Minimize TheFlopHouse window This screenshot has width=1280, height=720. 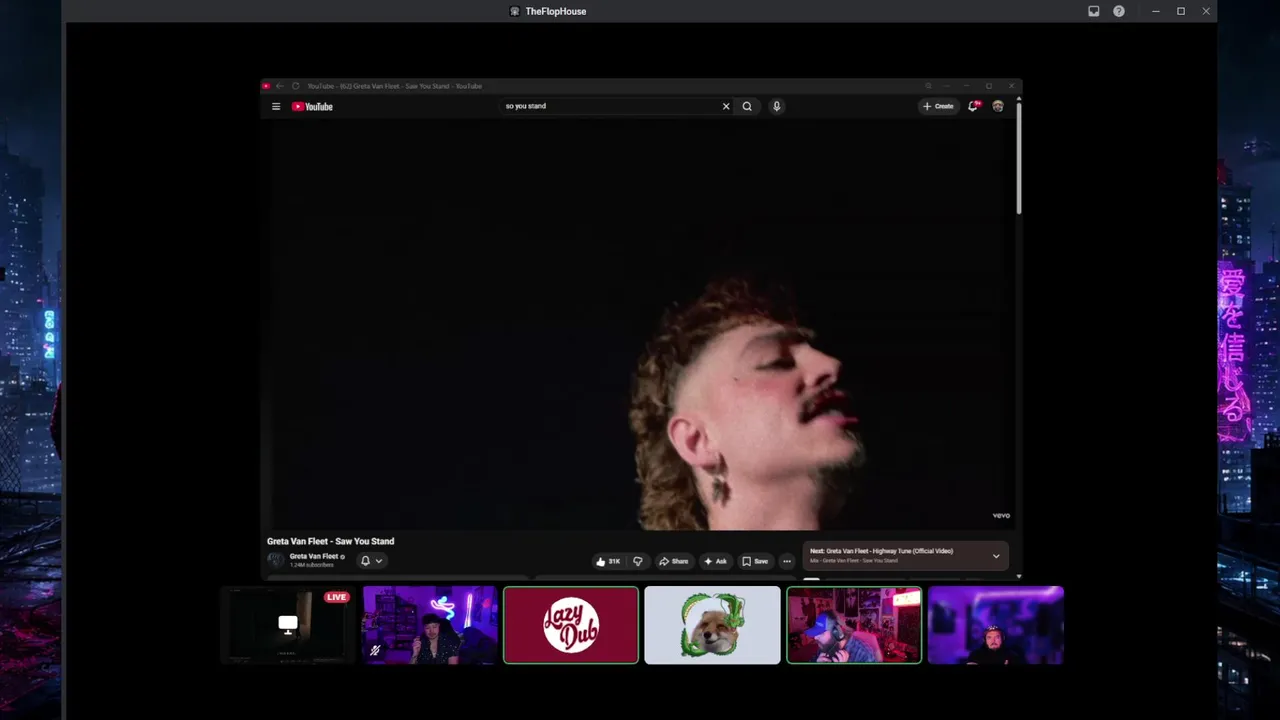[1156, 11]
